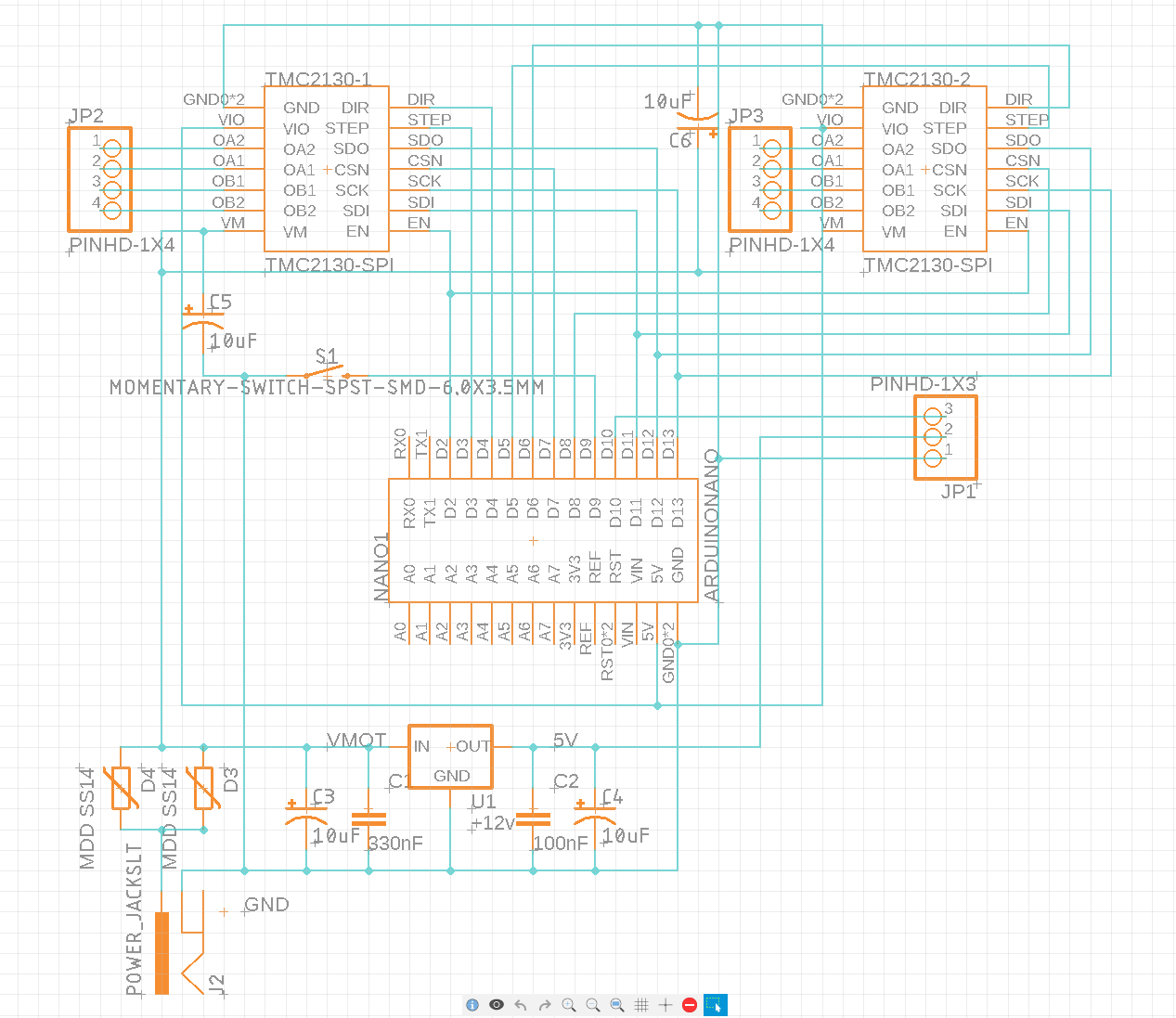Viewport: 1176px width, 1018px height.
Task: Activate the Zoom to Fit icon
Action: [617, 1005]
